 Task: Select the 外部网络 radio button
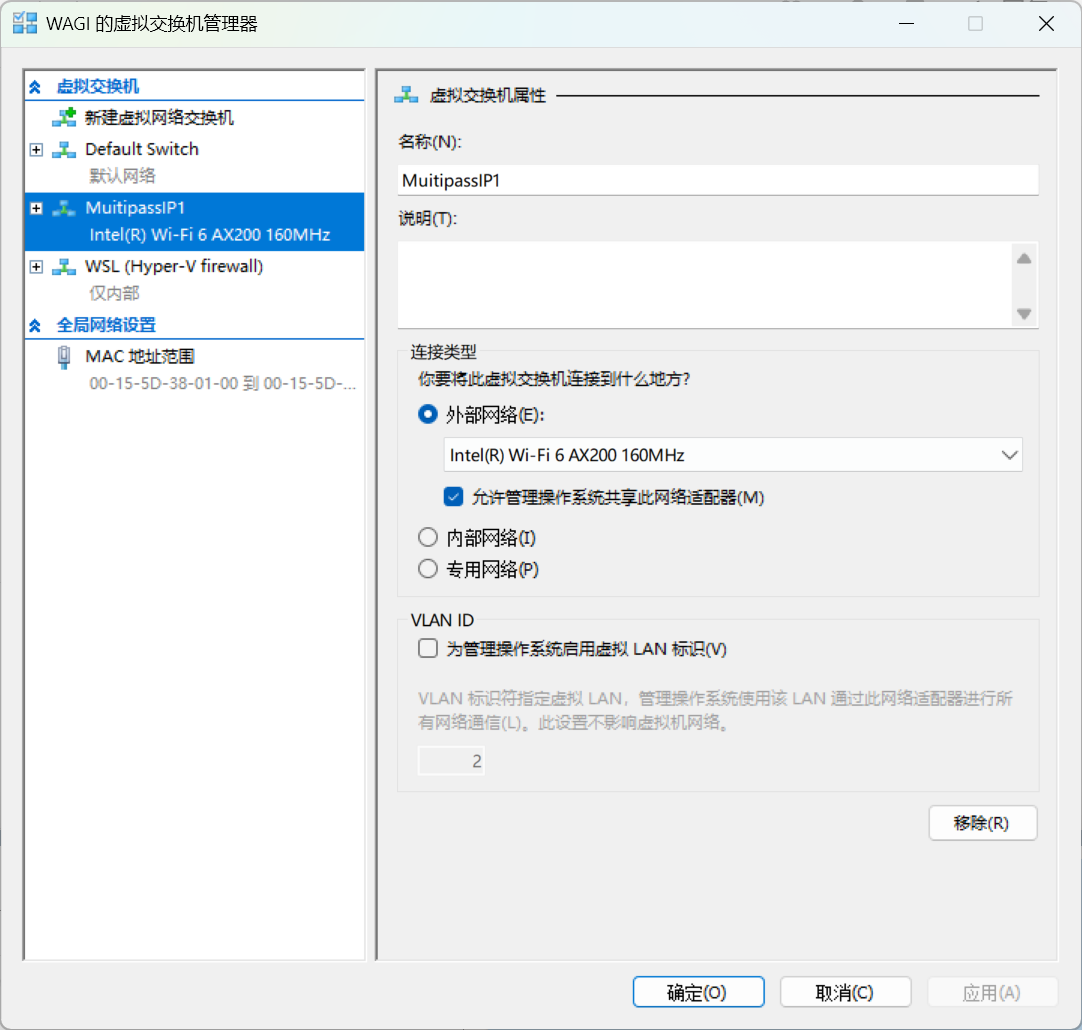pyautogui.click(x=428, y=414)
